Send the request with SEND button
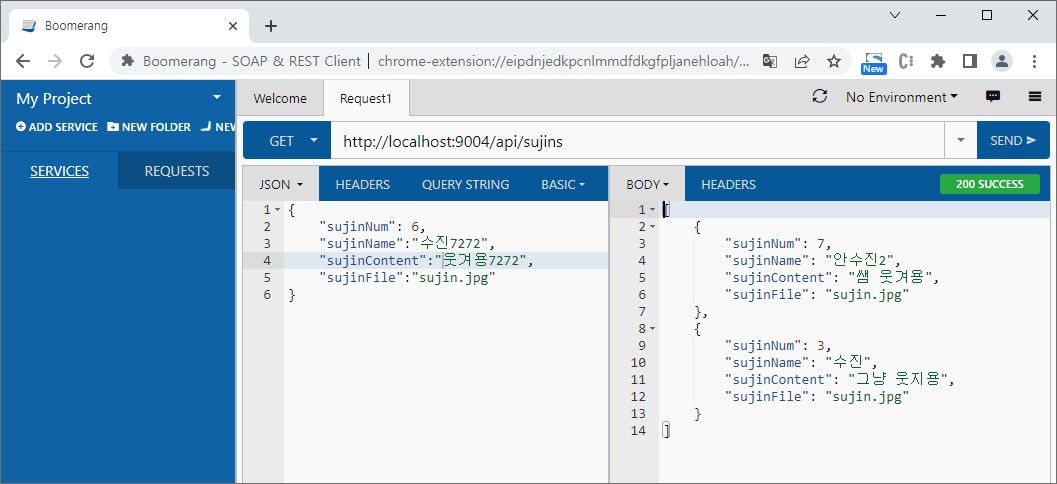Image resolution: width=1057 pixels, height=484 pixels. 1013,140
